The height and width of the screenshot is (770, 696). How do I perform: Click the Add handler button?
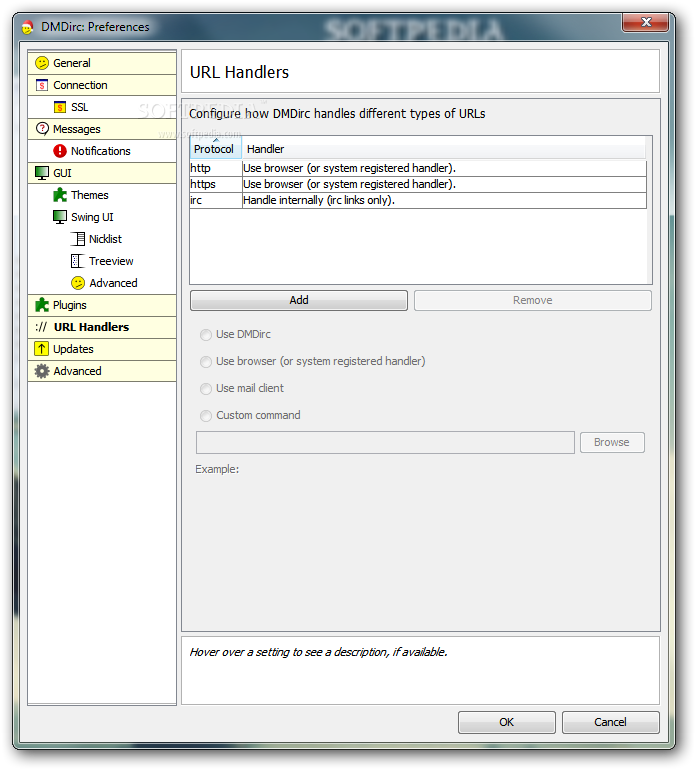tap(299, 300)
